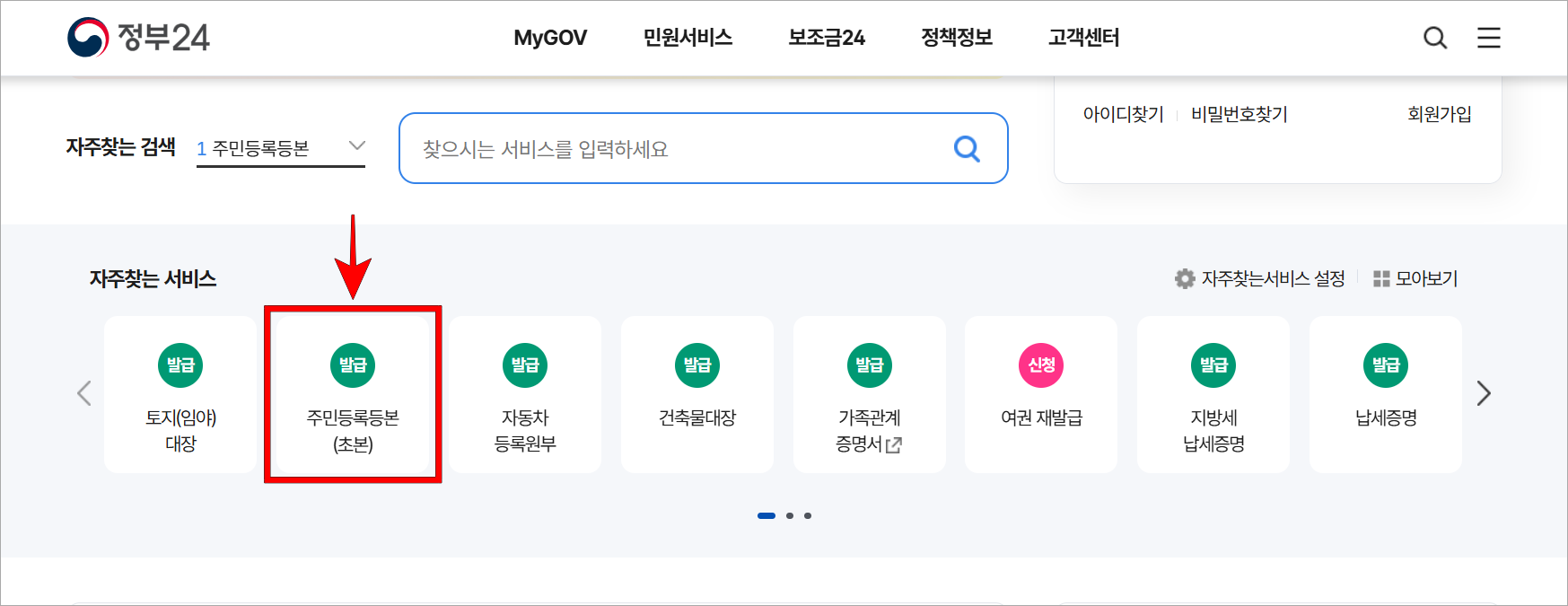Expand the 자주찾는 검색 dropdown
Screen dimensions: 1568x606
(x=357, y=145)
